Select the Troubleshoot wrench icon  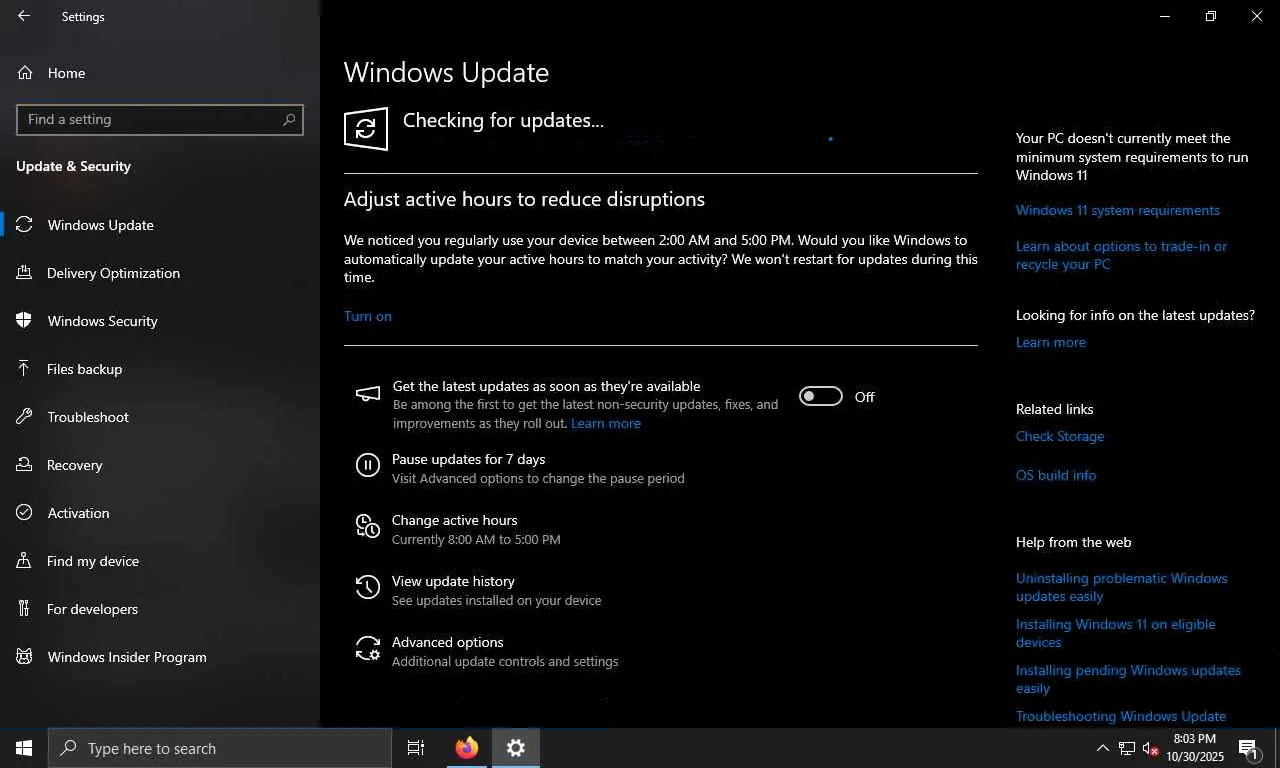tap(25, 417)
